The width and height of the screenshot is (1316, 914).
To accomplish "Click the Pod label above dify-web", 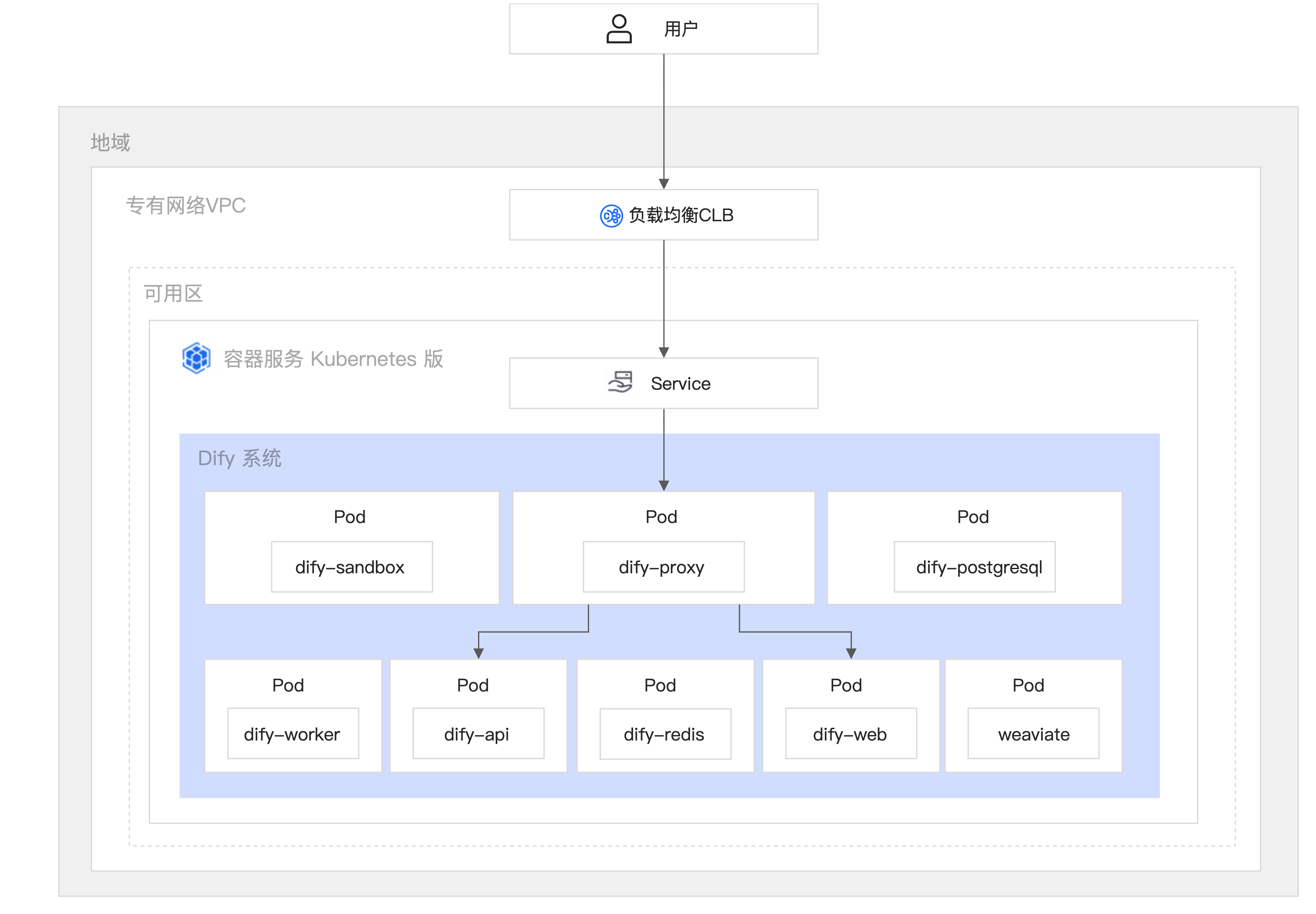I will [846, 686].
